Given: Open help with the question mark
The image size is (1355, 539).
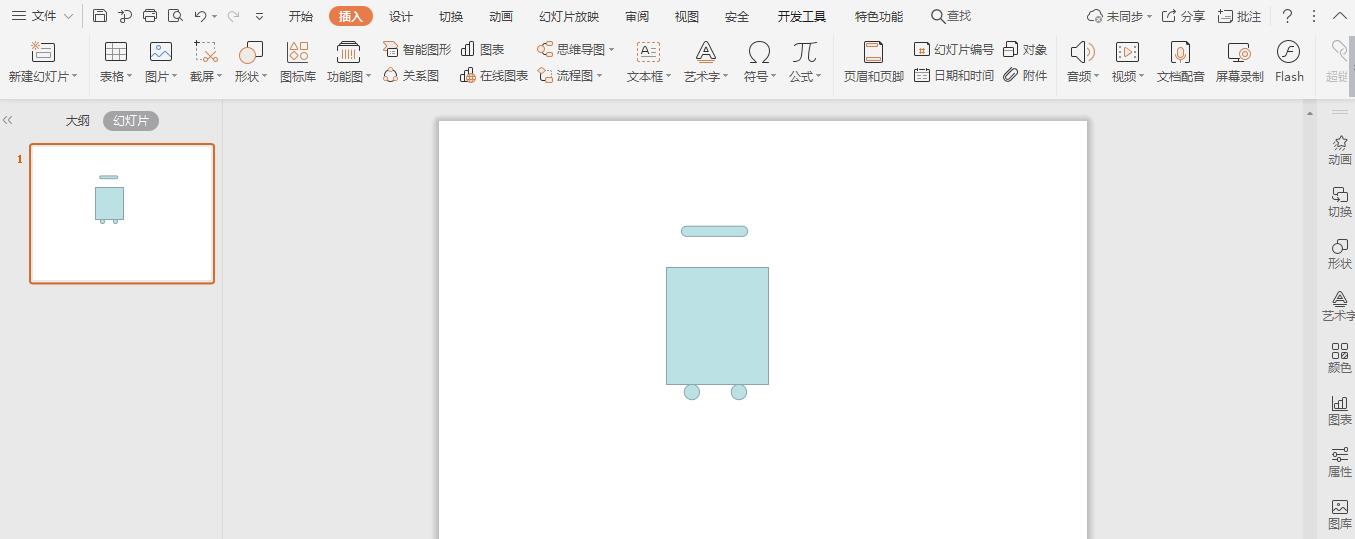Looking at the screenshot, I should click(1288, 16).
